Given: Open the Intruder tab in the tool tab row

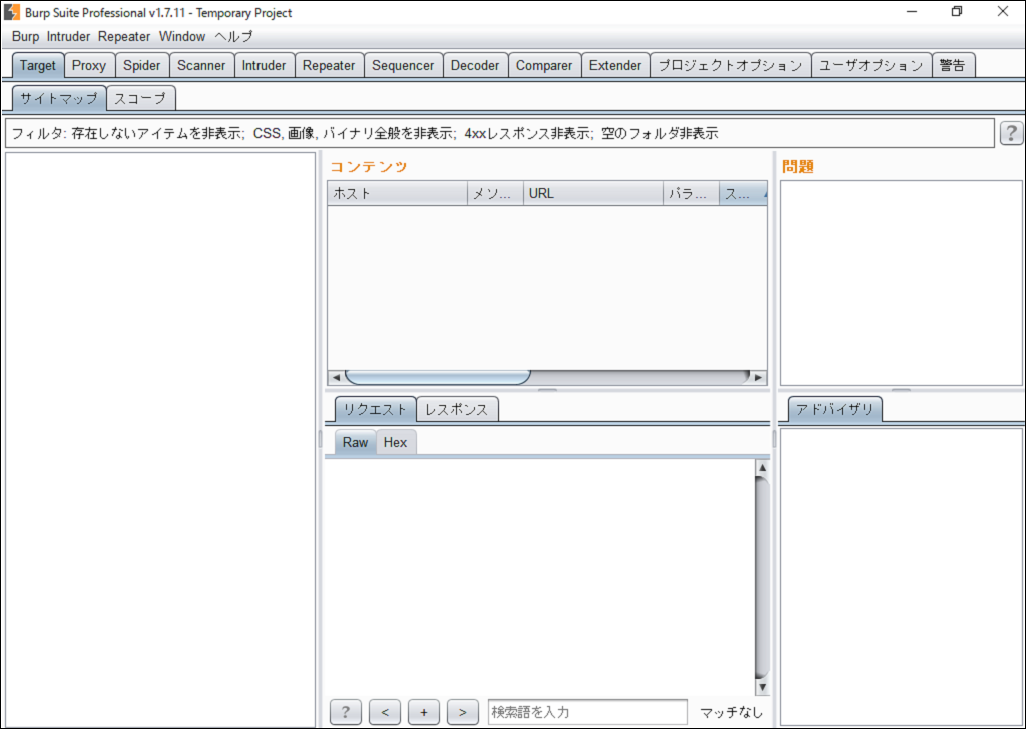Looking at the screenshot, I should click(264, 65).
